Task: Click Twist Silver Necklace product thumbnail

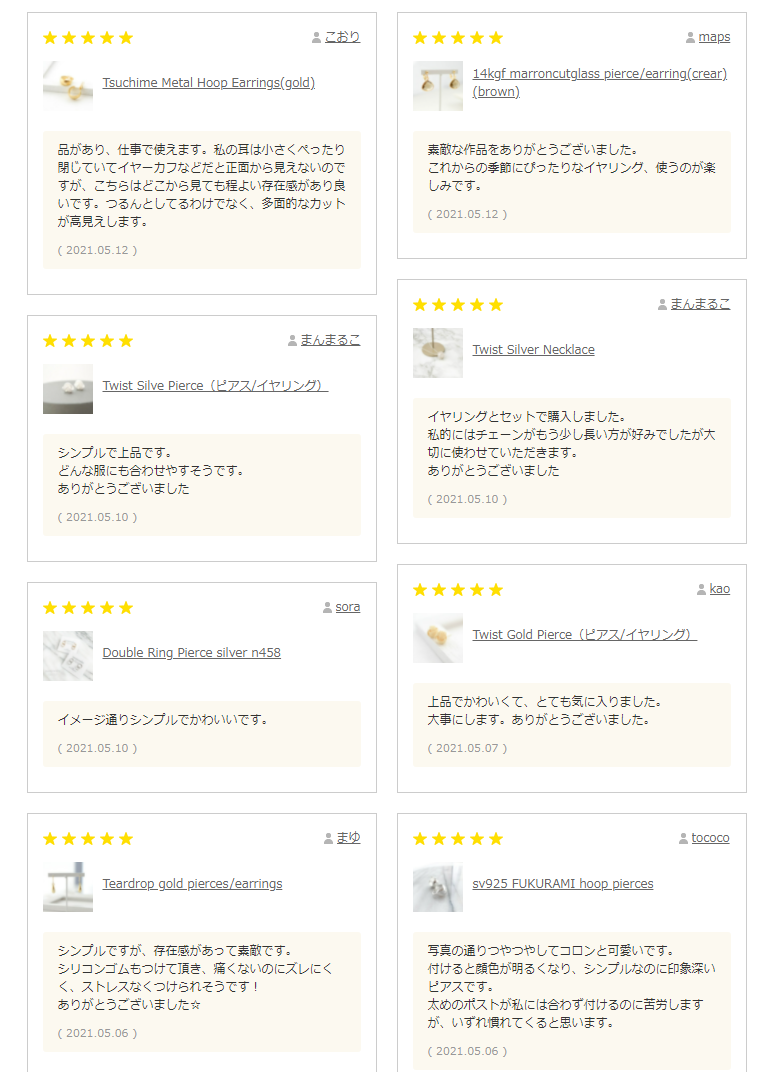Action: pyautogui.click(x=438, y=353)
